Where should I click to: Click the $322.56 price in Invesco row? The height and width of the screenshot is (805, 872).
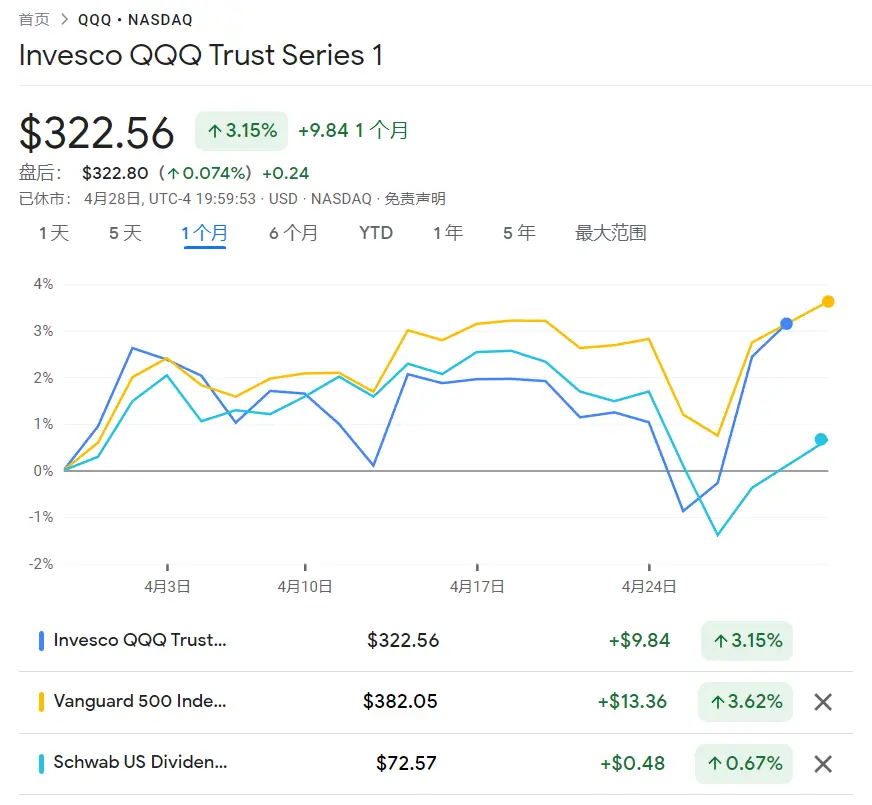coord(403,640)
